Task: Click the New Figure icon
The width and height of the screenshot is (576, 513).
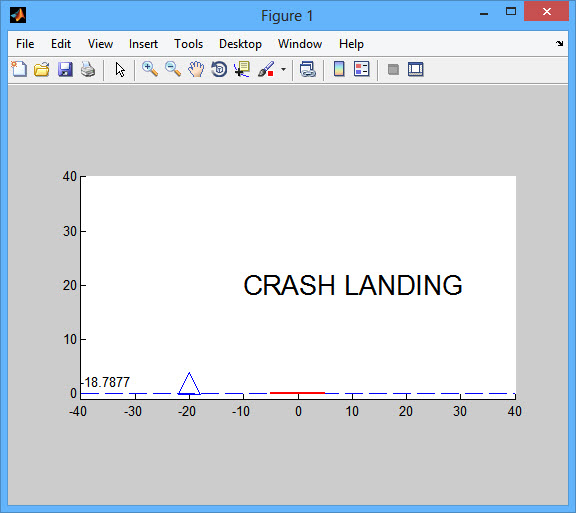Action: point(19,69)
